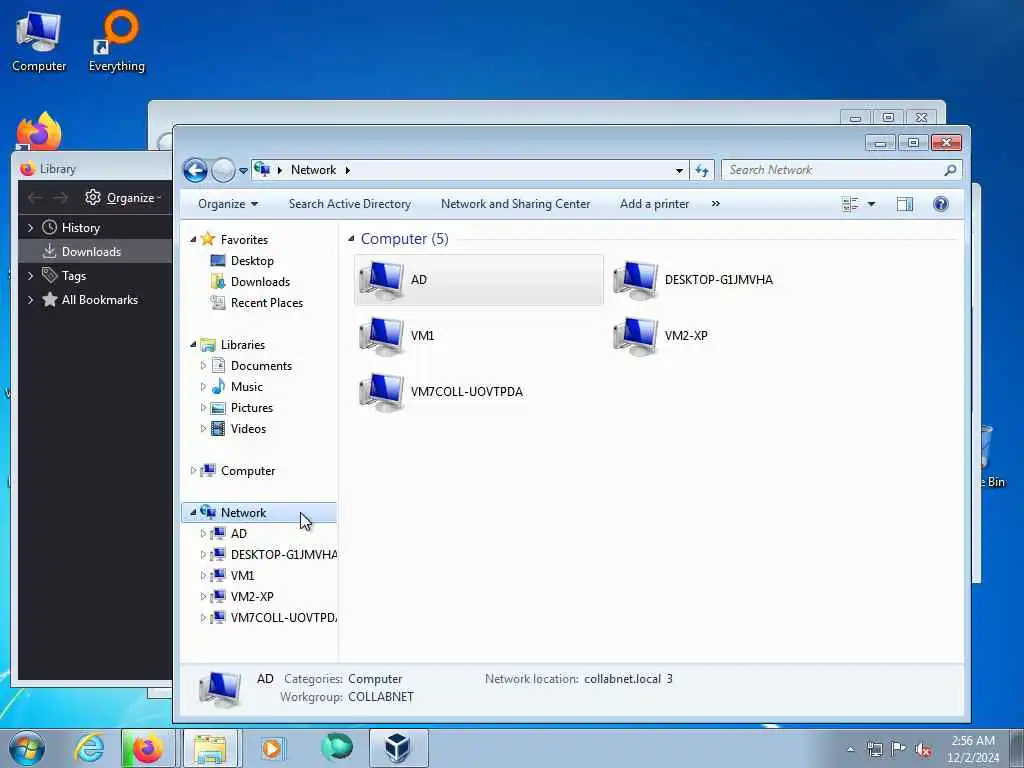The height and width of the screenshot is (768, 1024).
Task: Click the search magnifier icon in Explorer
Action: 950,170
